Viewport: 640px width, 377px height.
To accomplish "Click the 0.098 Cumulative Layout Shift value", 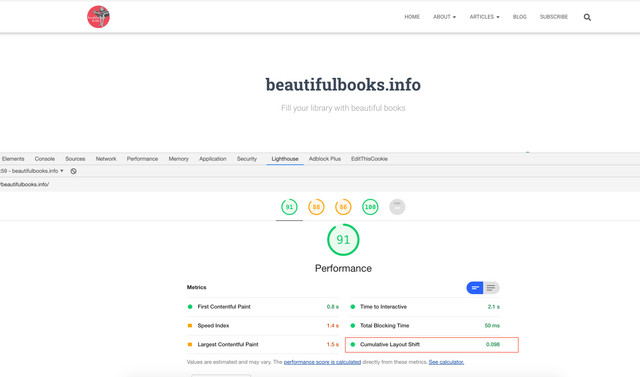I will (x=493, y=344).
